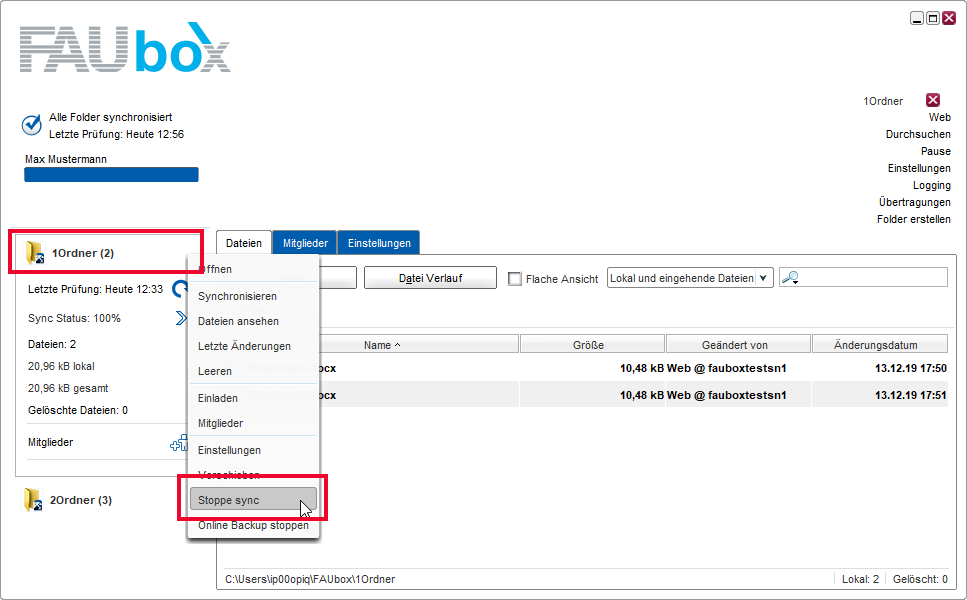Click the Durchsuchen link

click(x=918, y=134)
